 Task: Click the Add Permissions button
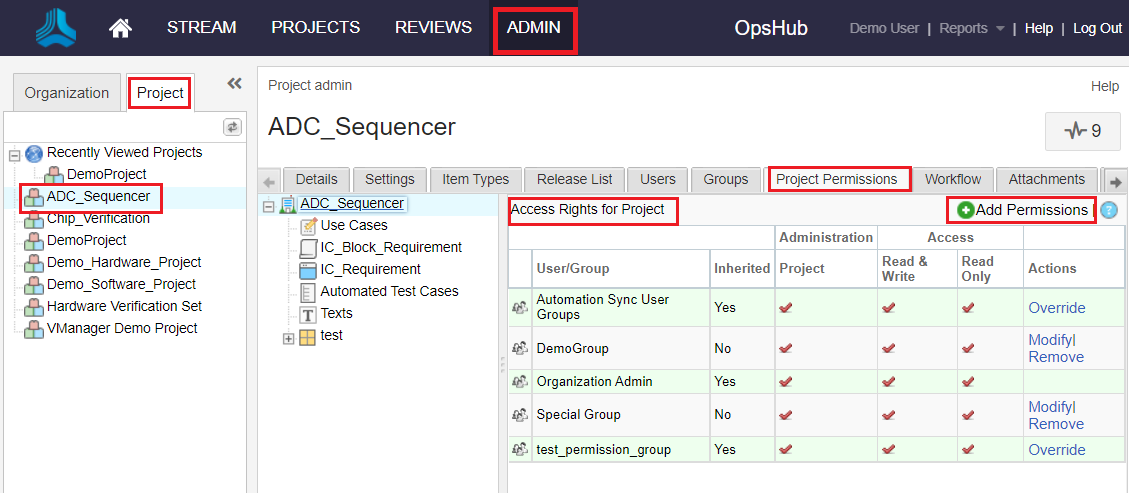pos(1022,210)
